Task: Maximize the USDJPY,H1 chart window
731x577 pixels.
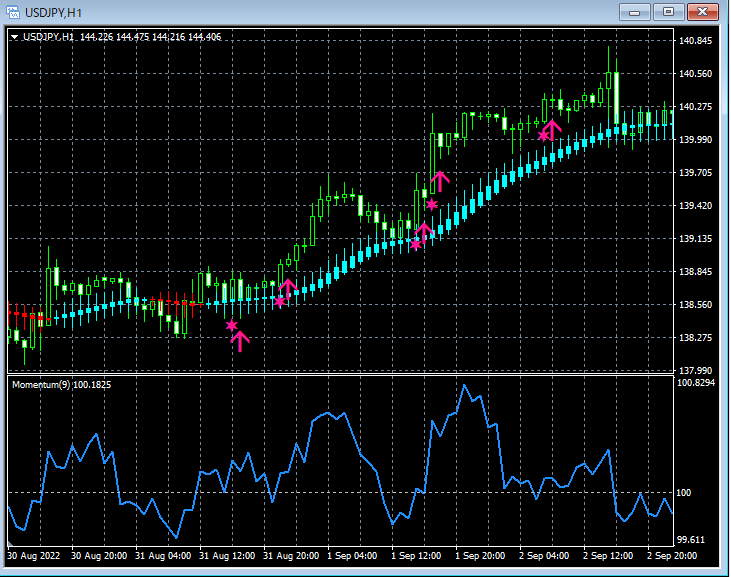Action: (669, 12)
